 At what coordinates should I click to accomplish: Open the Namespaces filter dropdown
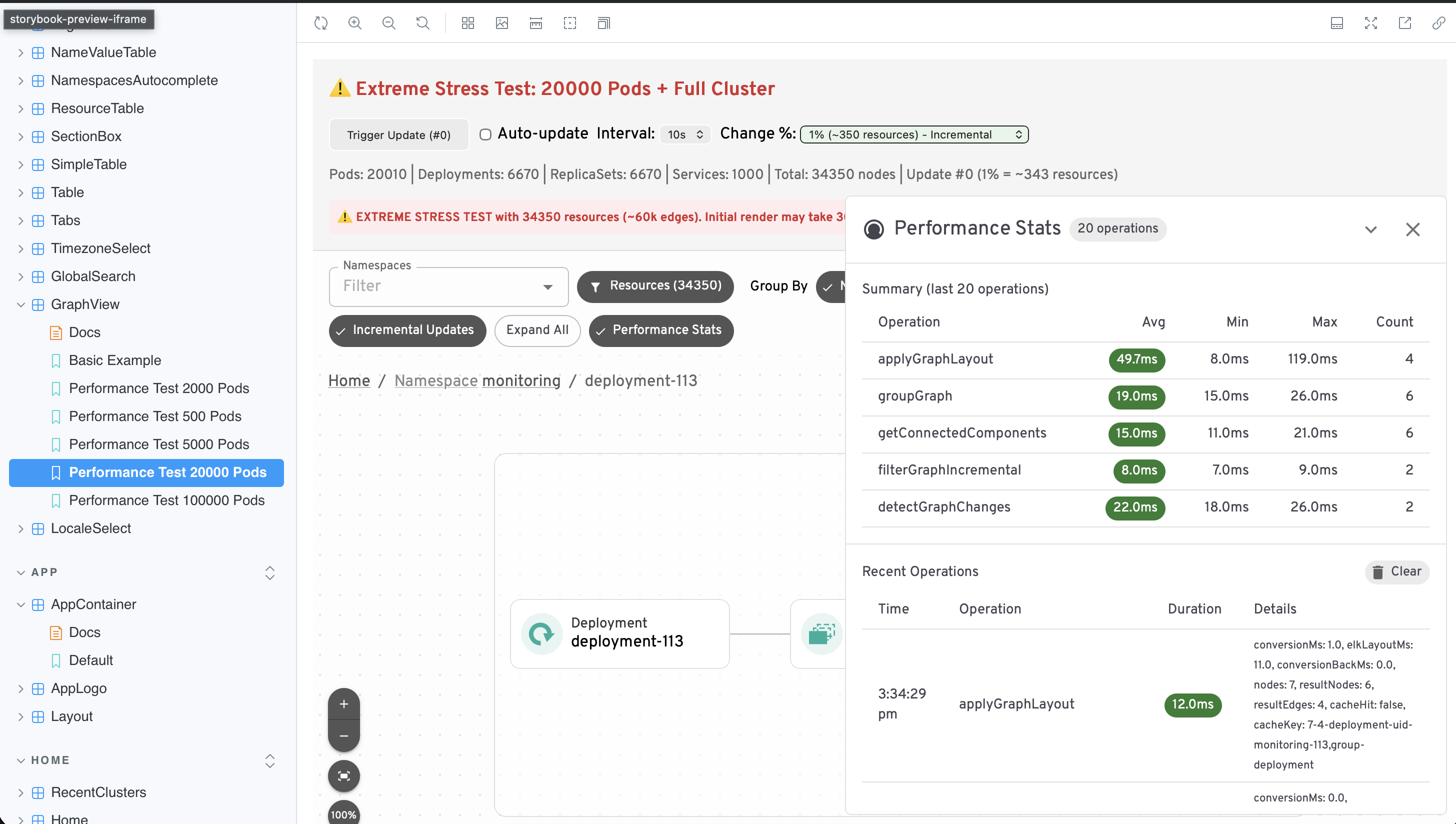coord(448,287)
